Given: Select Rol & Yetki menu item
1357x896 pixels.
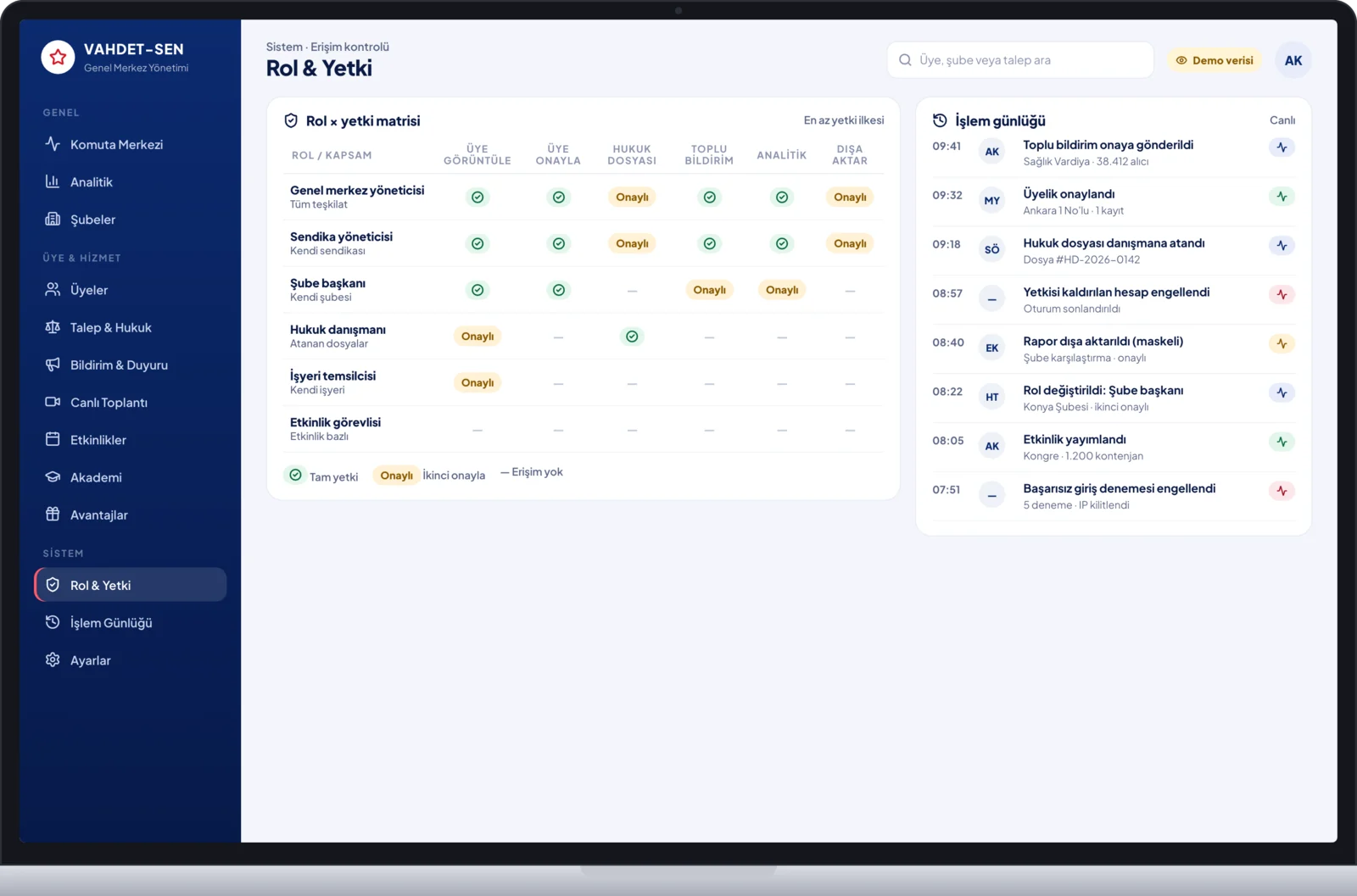Looking at the screenshot, I should (130, 585).
